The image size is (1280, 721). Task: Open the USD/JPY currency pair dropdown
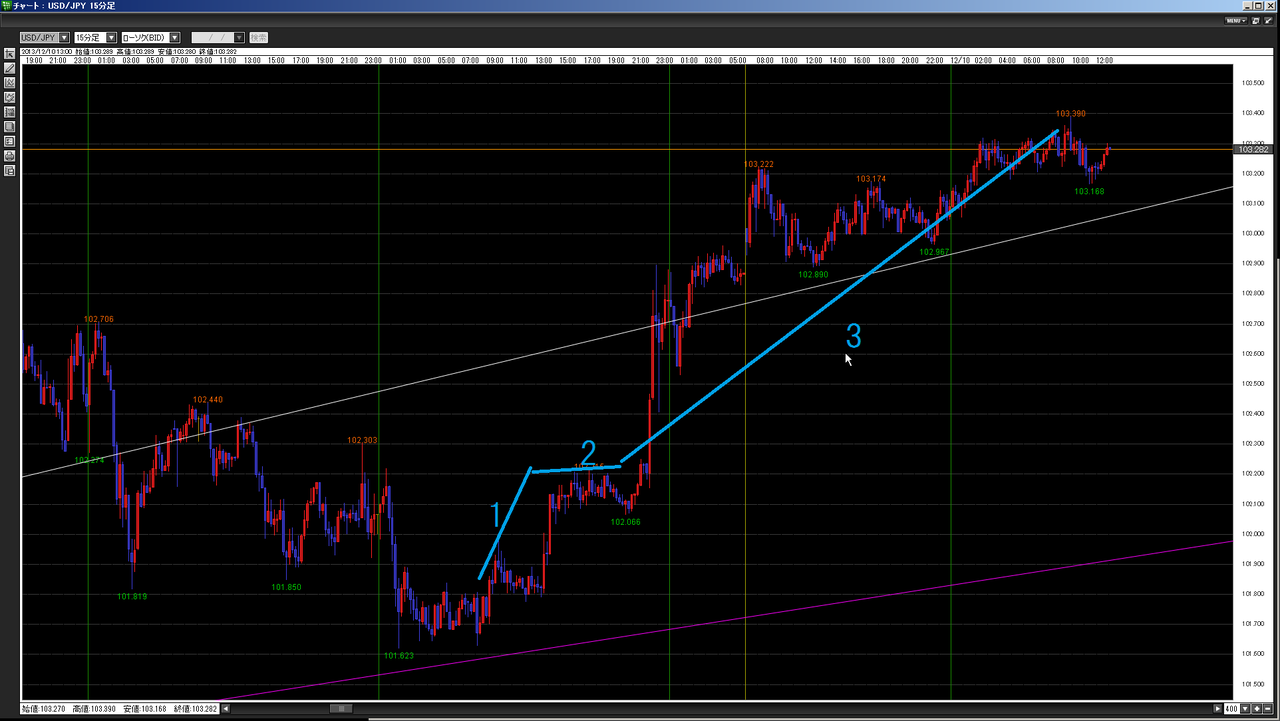tap(45, 38)
